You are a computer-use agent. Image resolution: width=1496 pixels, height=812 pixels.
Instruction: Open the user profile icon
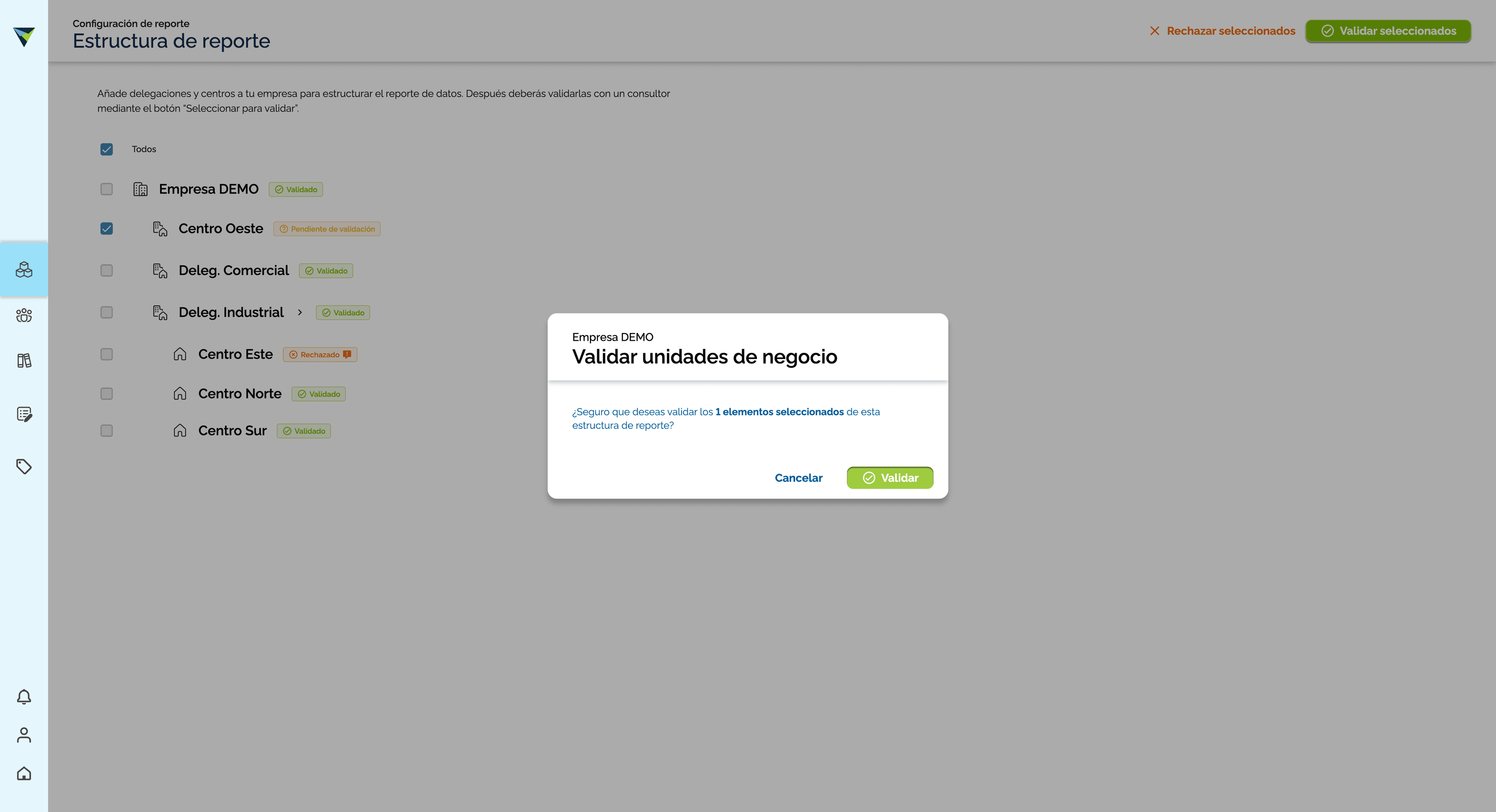click(x=24, y=735)
